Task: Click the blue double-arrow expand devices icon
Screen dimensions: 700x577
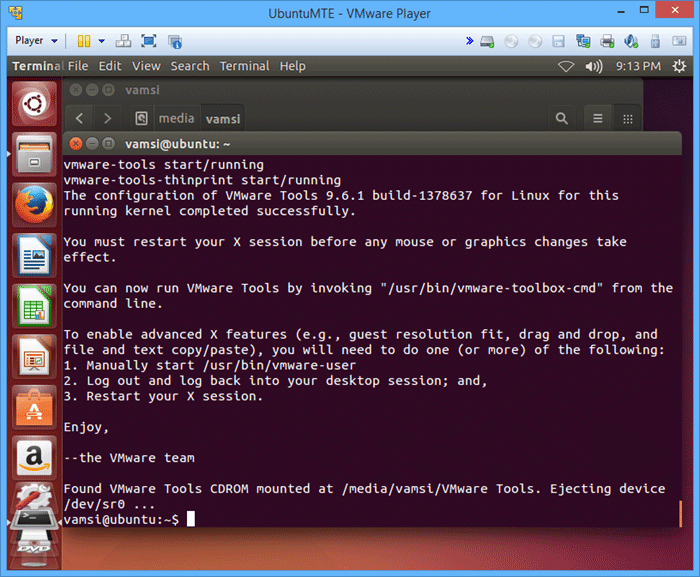Action: [469, 41]
